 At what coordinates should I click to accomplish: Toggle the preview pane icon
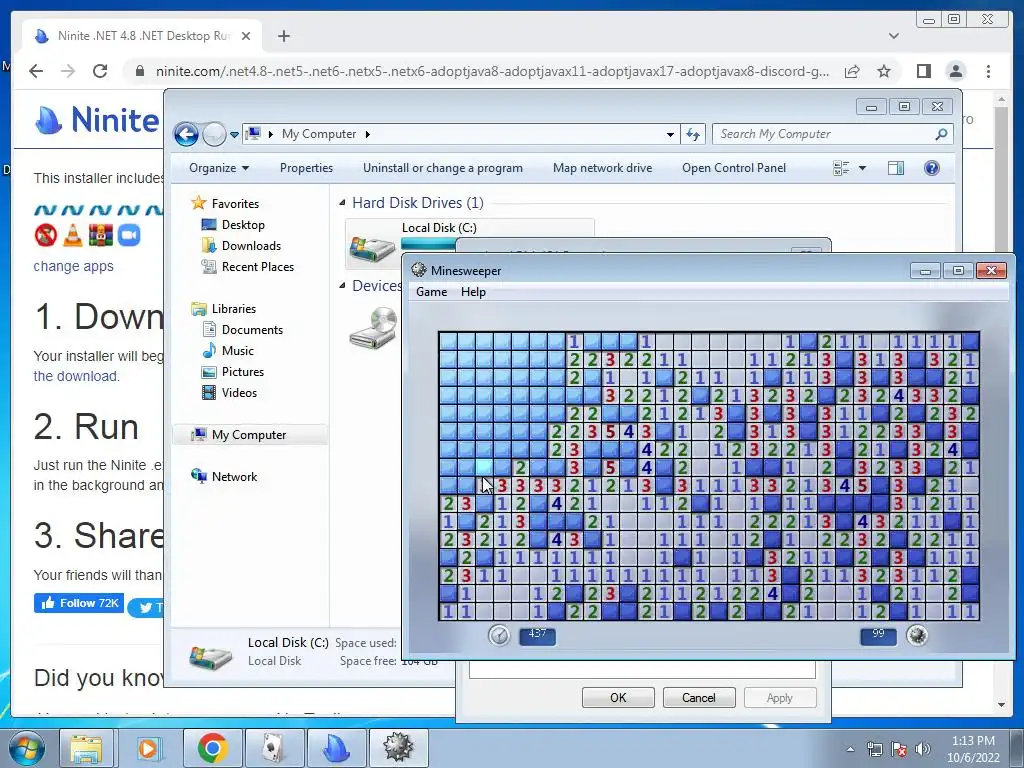(896, 168)
